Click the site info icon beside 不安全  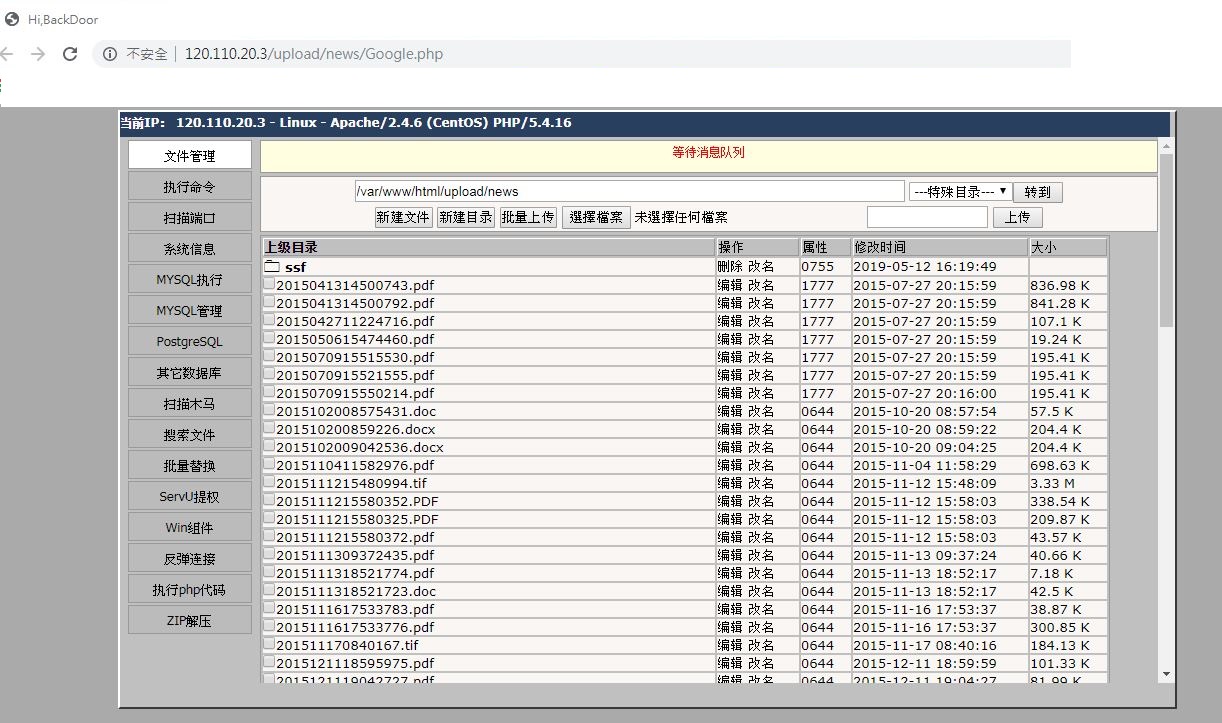(110, 54)
